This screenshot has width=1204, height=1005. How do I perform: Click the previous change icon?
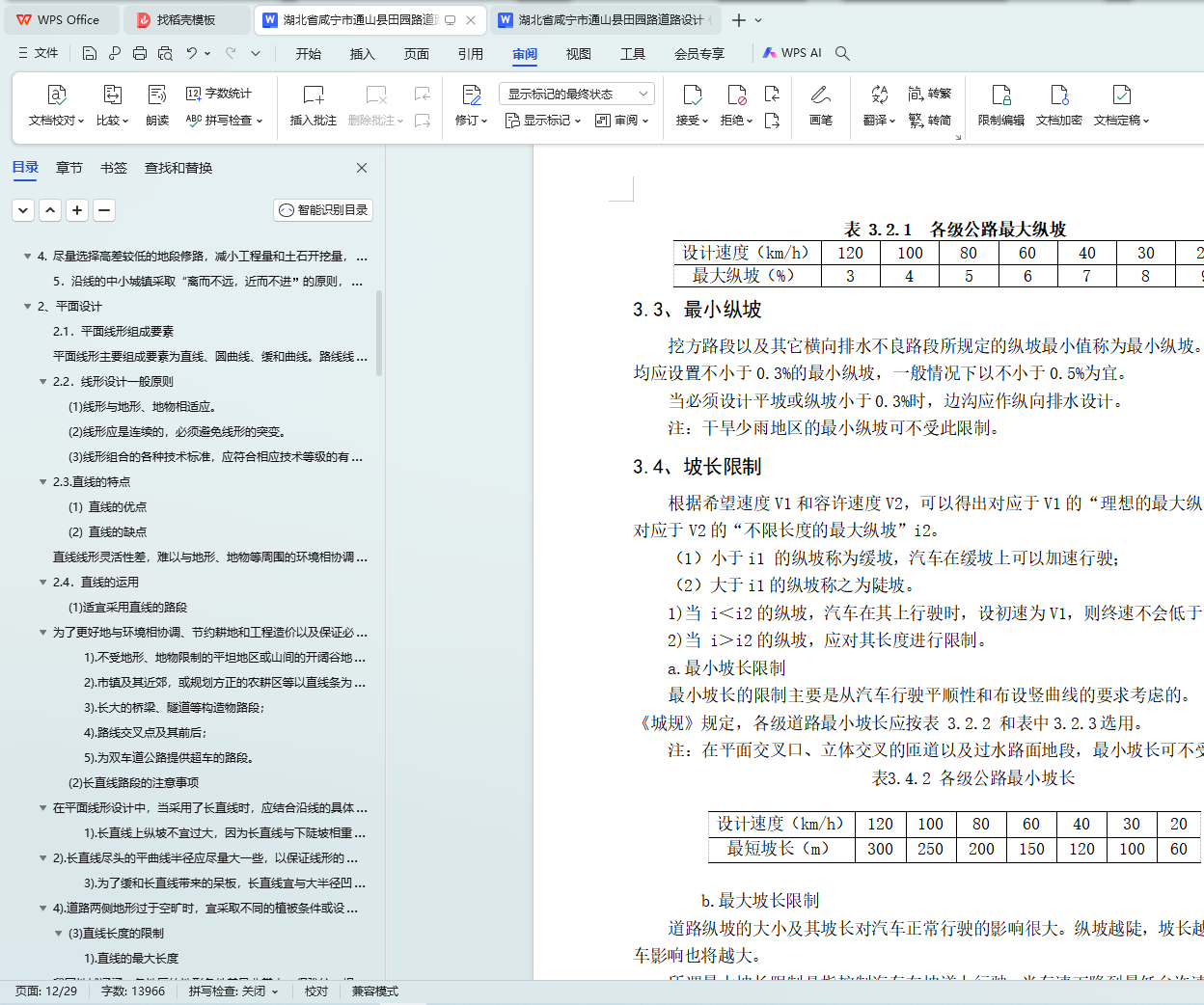(x=772, y=94)
